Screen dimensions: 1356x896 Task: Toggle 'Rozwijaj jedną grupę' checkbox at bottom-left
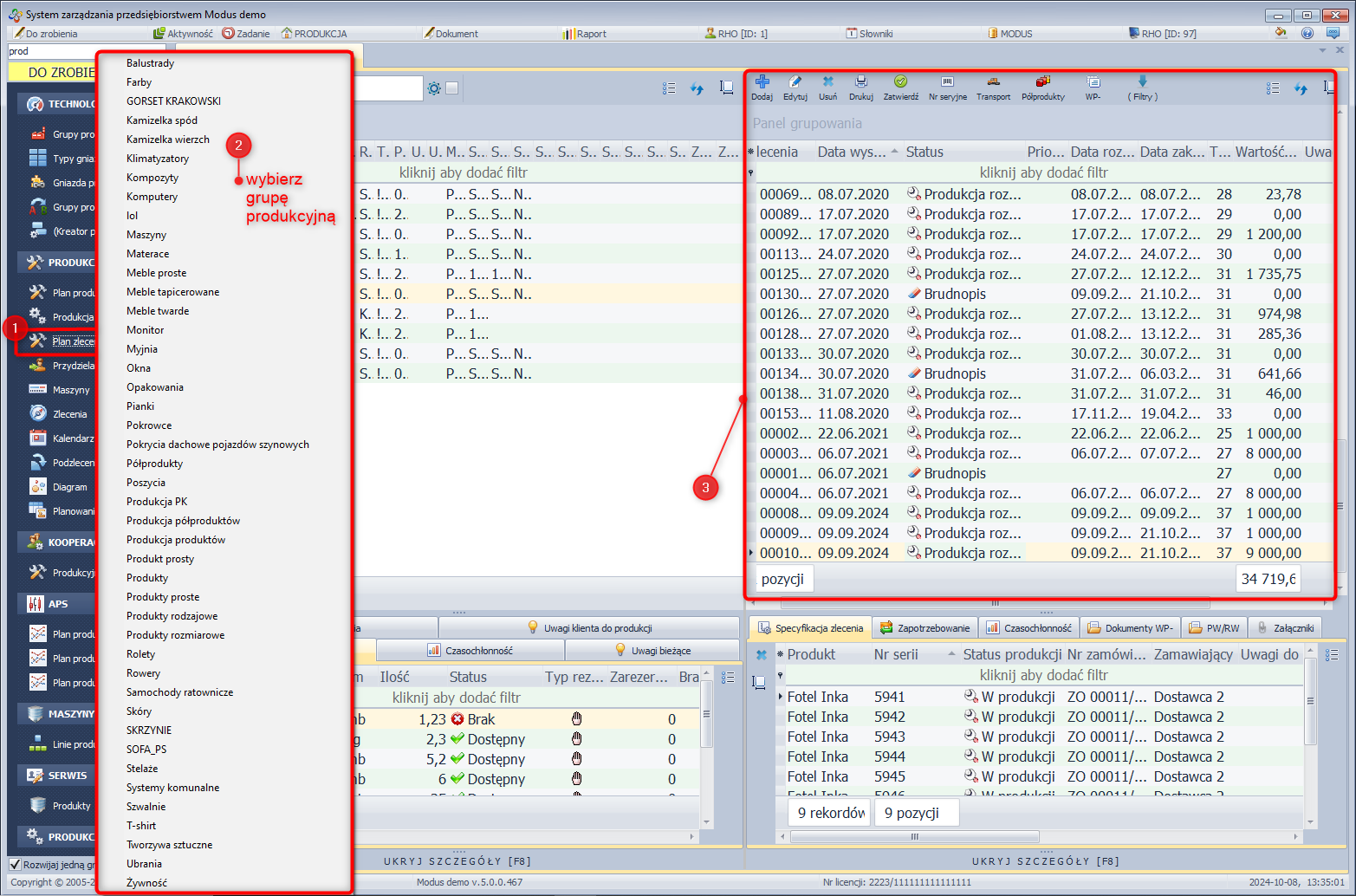pos(15,864)
